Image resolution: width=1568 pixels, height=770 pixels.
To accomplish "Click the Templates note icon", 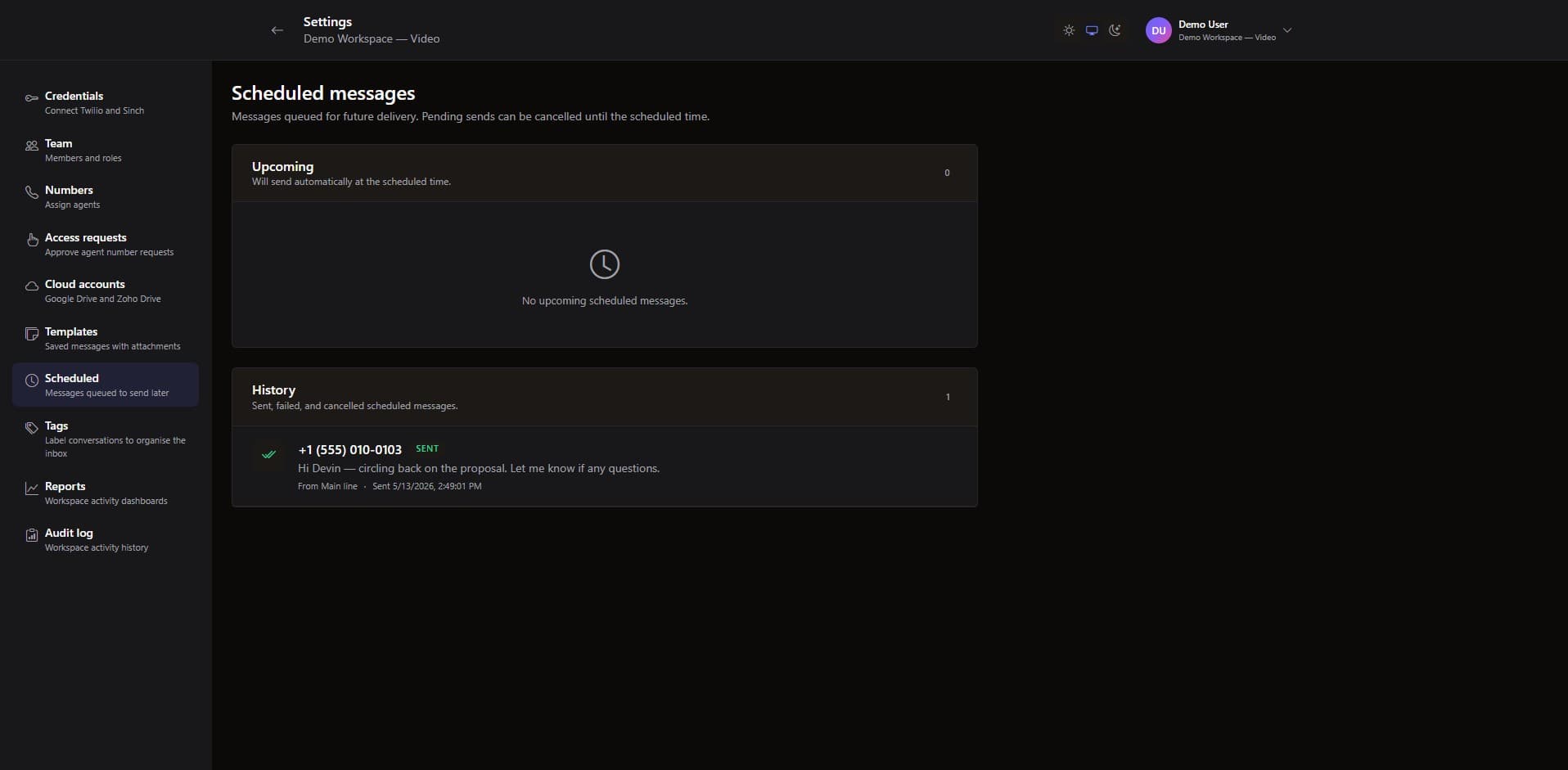I will (x=32, y=334).
